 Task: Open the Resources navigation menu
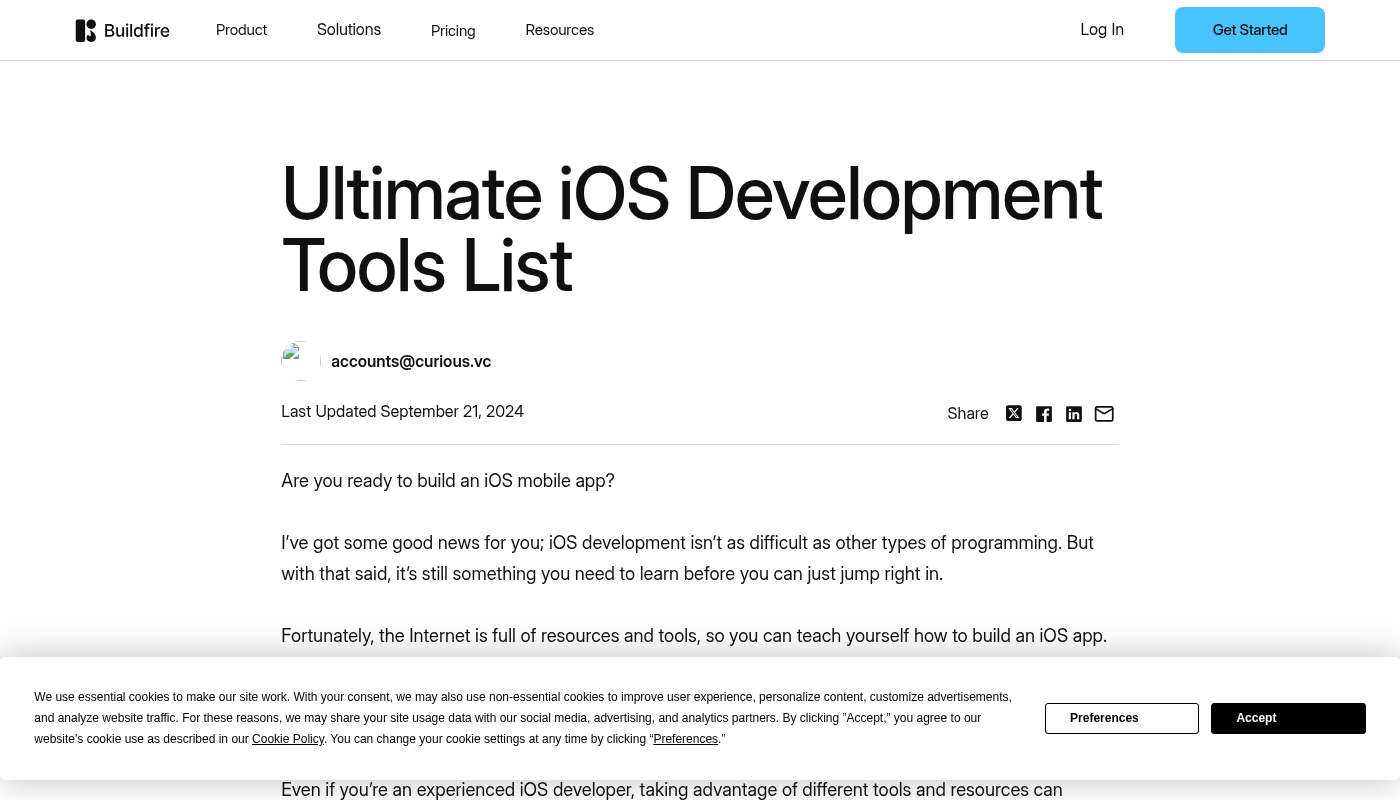(x=559, y=30)
